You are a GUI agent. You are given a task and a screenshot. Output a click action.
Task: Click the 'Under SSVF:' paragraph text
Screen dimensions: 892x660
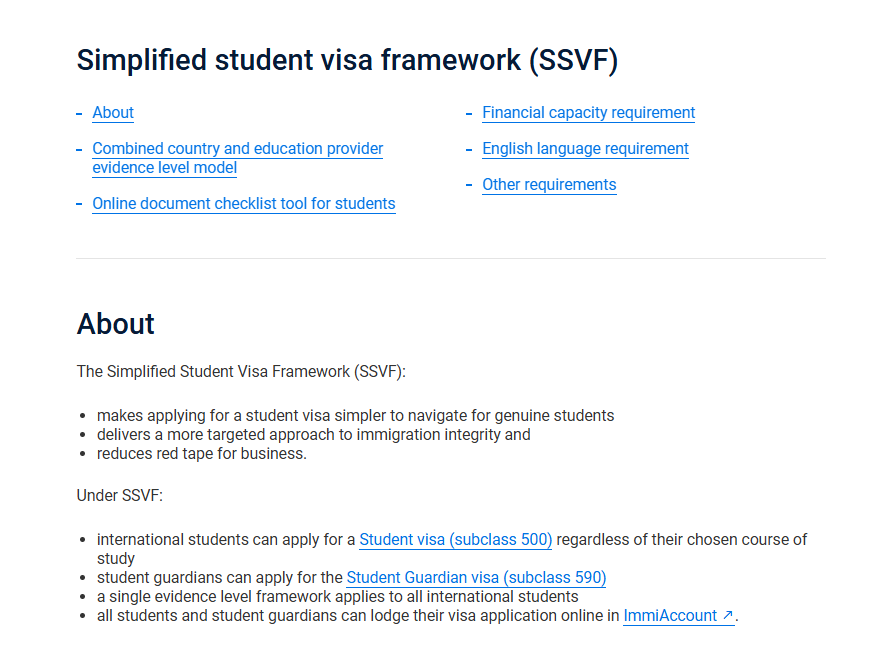pos(119,496)
